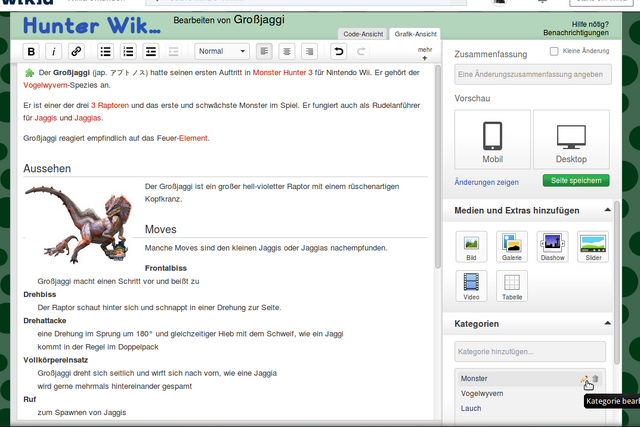Toggle bold formatting in editor toolbar
Screen dimensions: 640x427
[x=31, y=51]
